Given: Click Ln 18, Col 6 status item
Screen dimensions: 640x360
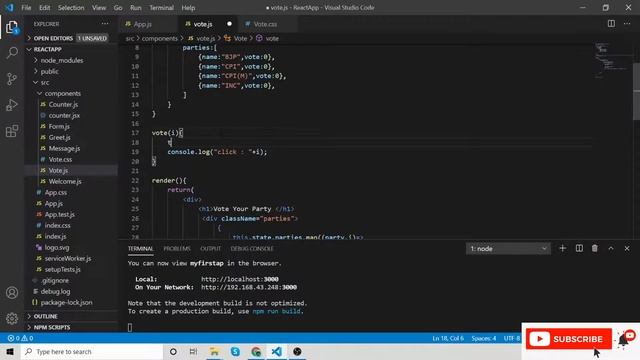Looking at the screenshot, I should (x=448, y=338).
